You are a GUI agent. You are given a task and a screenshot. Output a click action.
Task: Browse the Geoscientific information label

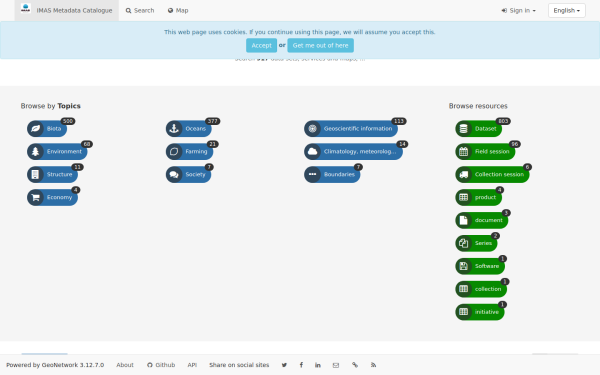[358, 129]
